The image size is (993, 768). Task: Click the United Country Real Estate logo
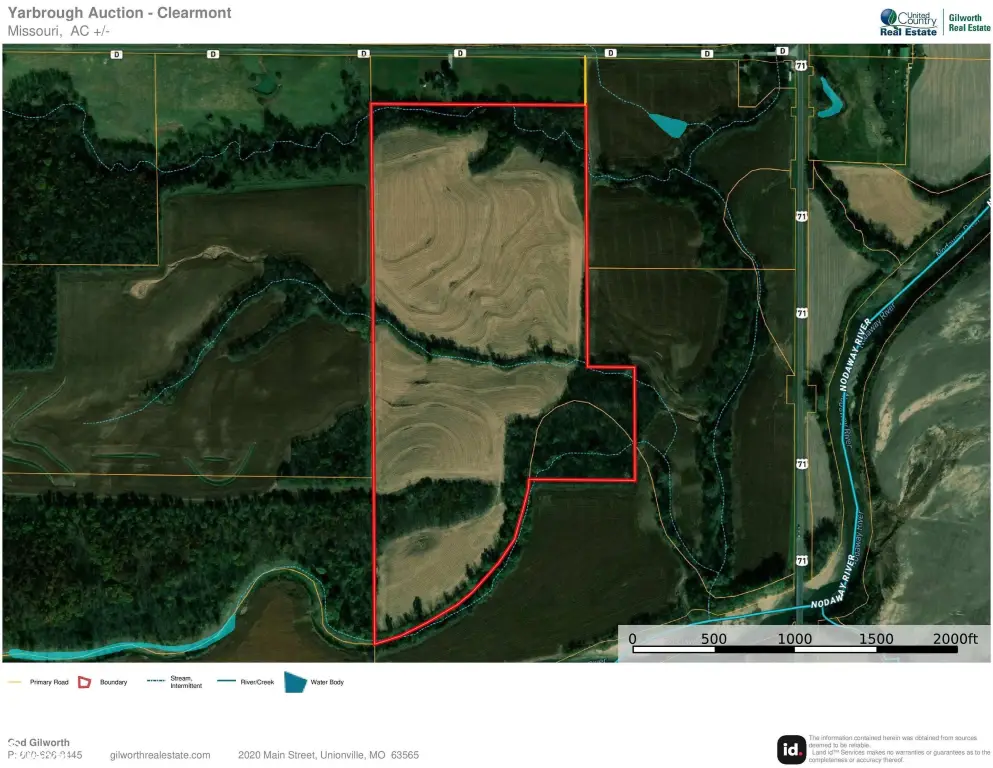908,22
